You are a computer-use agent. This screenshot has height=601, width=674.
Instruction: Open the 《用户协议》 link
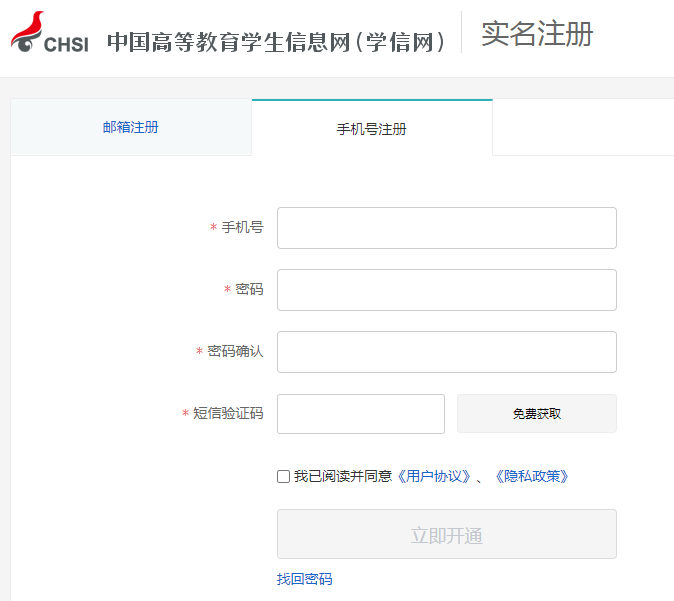tap(434, 476)
